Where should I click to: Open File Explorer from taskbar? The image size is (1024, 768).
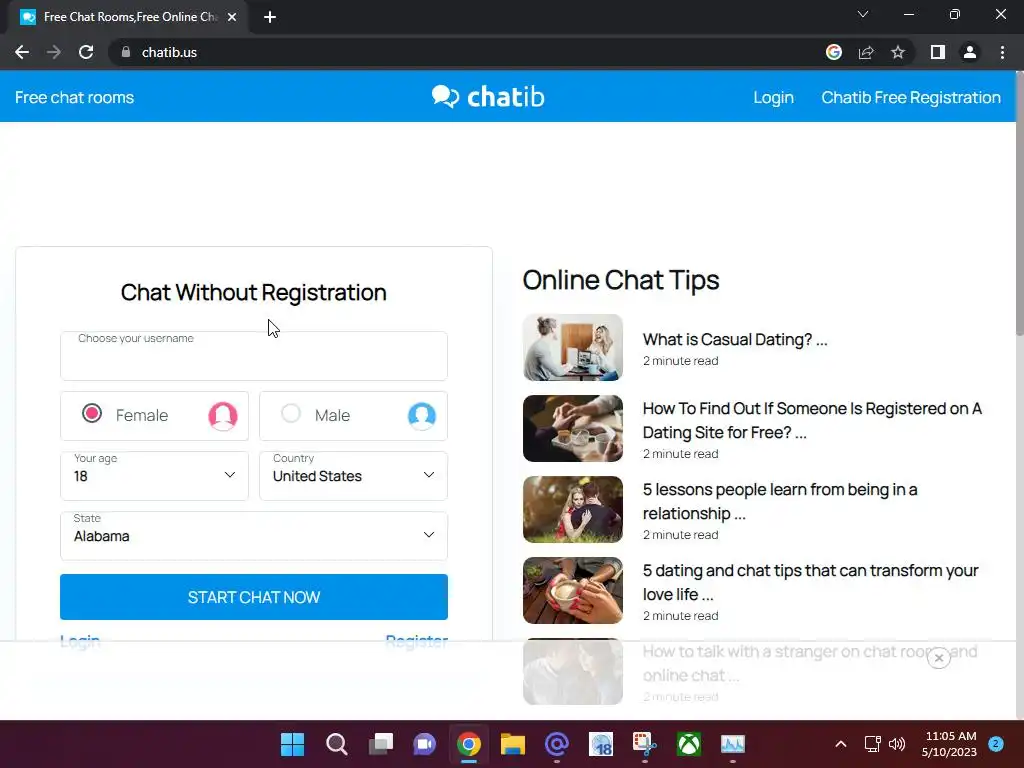tap(513, 744)
